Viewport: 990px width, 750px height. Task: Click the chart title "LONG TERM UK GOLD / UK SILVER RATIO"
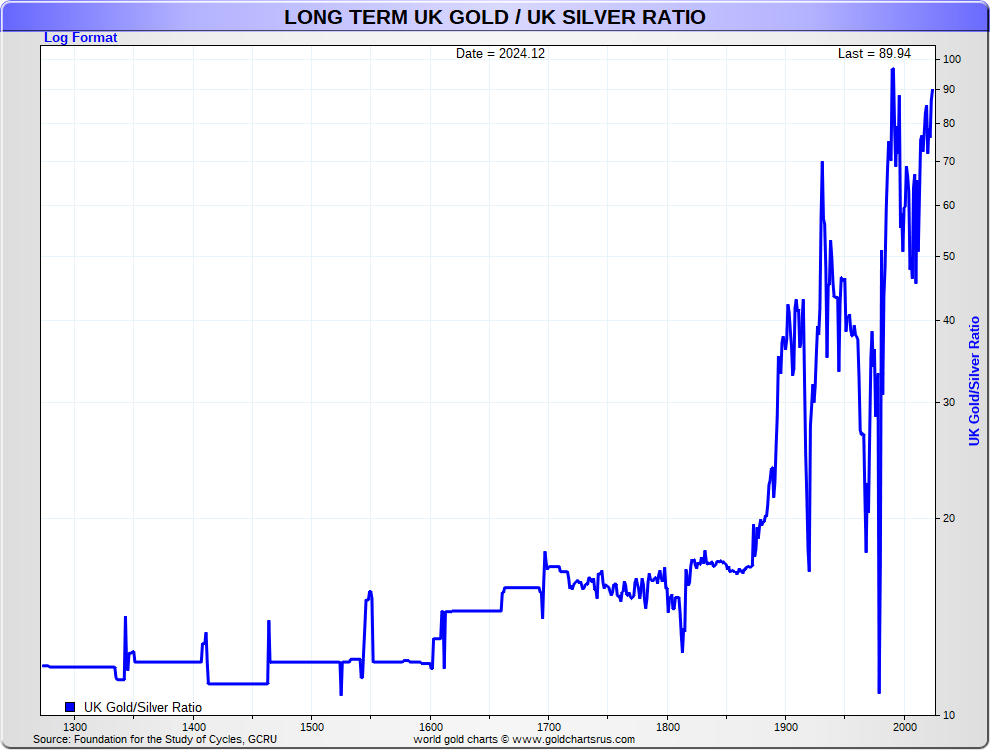(494, 17)
